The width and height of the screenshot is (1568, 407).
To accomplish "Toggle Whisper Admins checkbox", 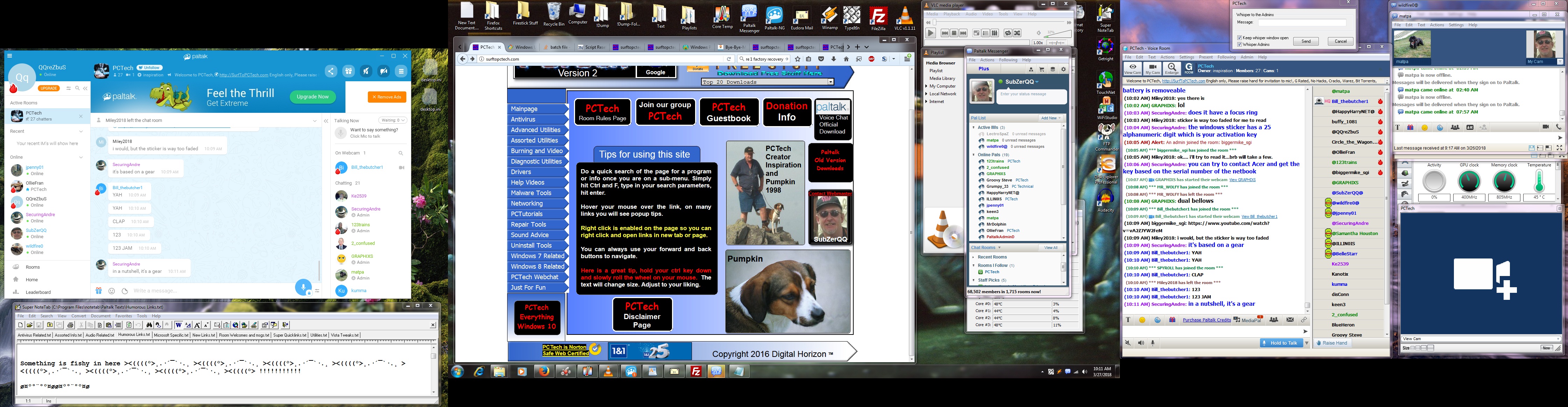I will click(x=1239, y=44).
